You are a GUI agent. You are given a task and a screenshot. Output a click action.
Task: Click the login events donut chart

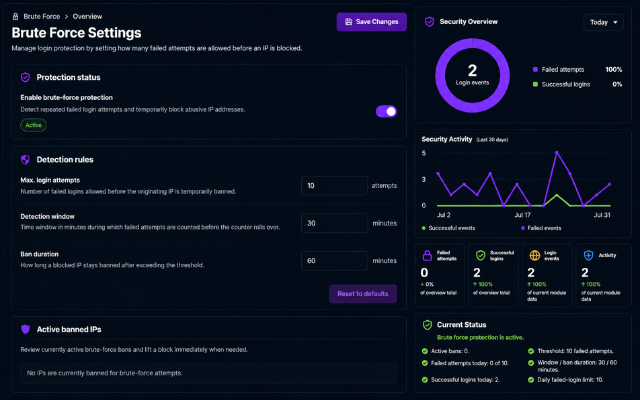tap(472, 76)
